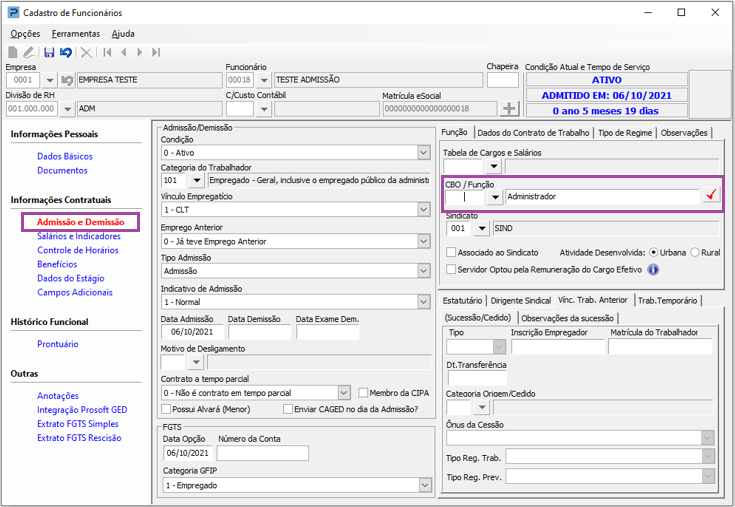The width and height of the screenshot is (735, 507).
Task: Open the Funcionário code dropdown arrow
Action: 264,80
